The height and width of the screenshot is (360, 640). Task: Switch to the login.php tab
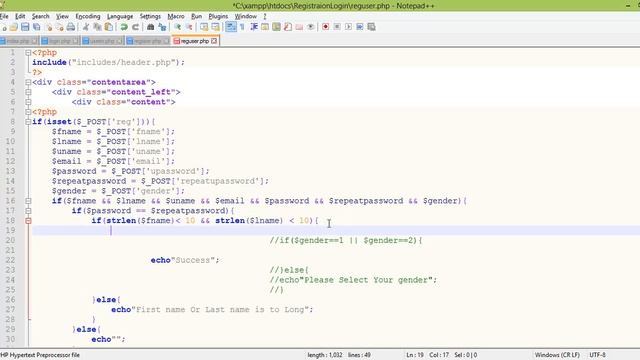60,41
